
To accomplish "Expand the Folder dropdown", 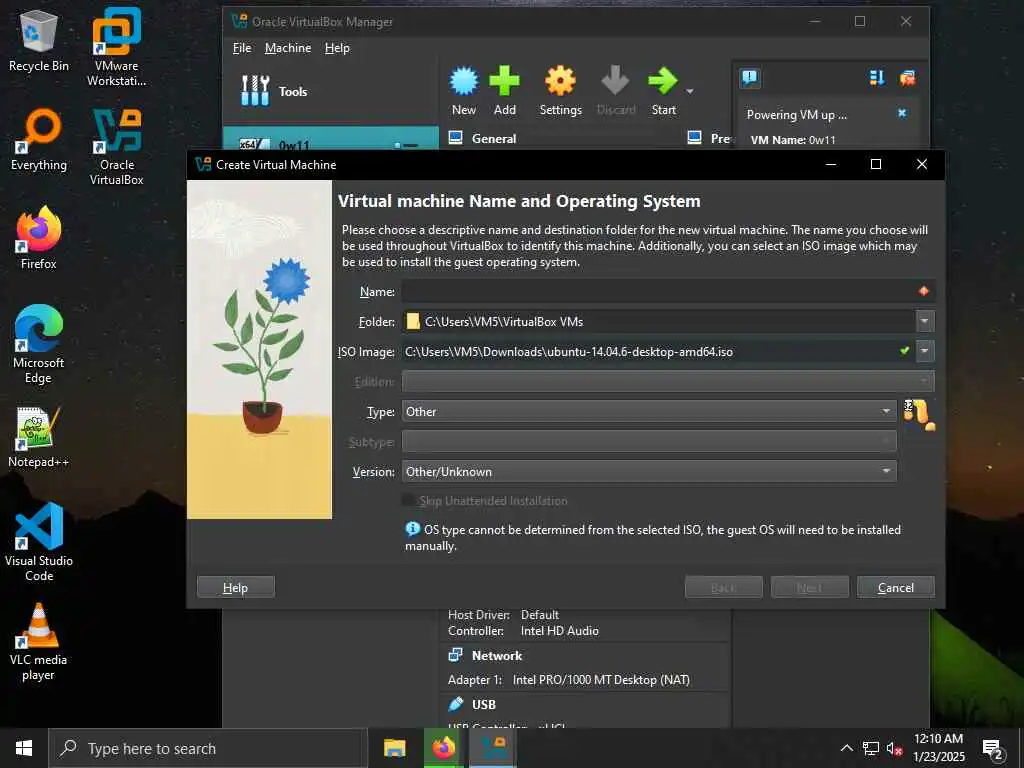I will 924,321.
